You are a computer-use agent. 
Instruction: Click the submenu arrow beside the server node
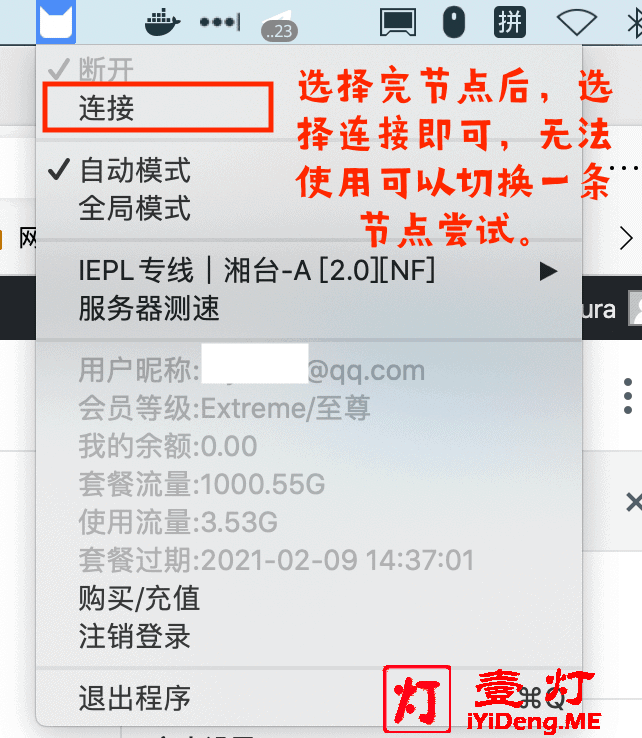(x=548, y=272)
